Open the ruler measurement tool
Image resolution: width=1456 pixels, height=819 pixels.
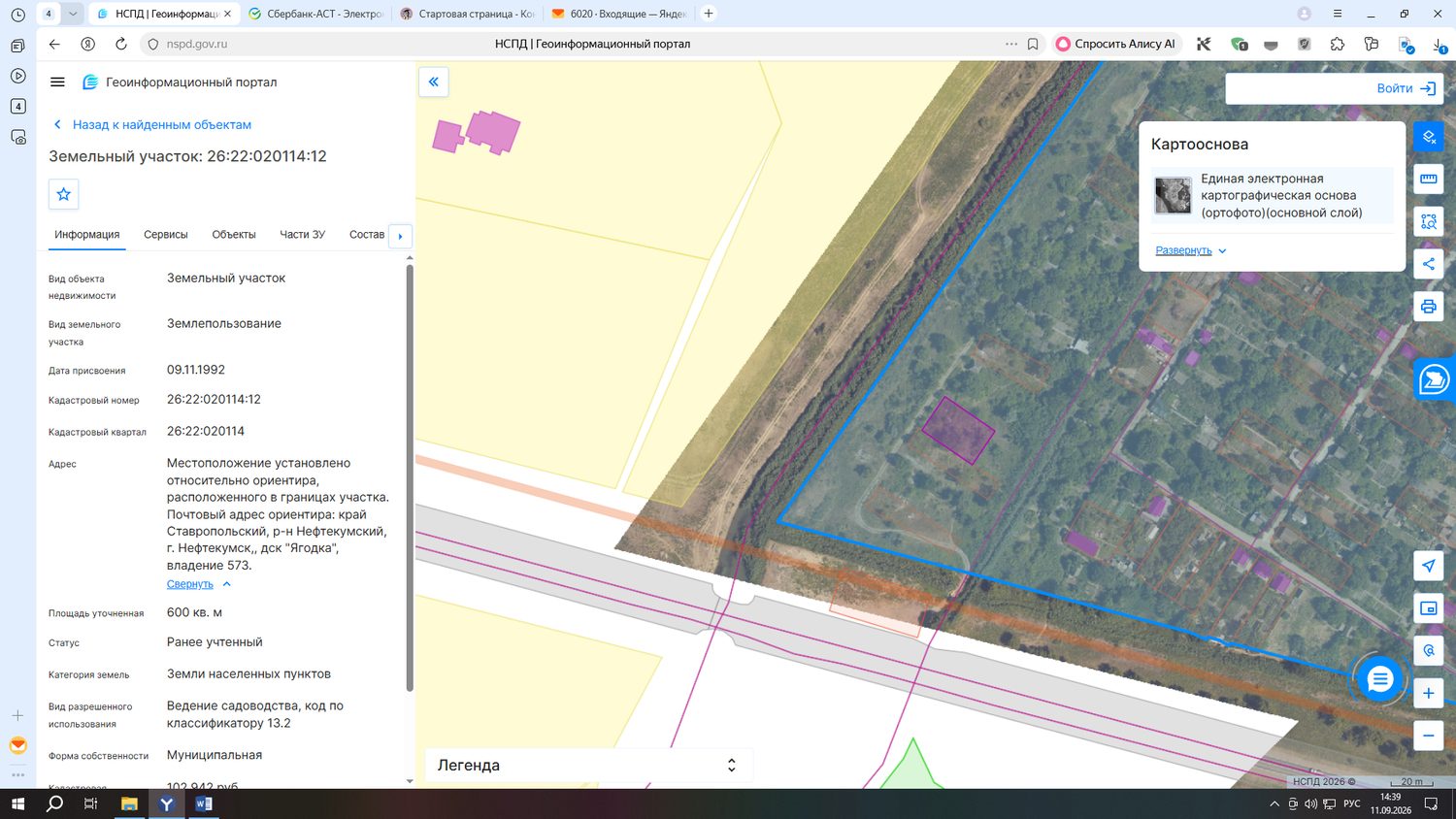(1429, 179)
